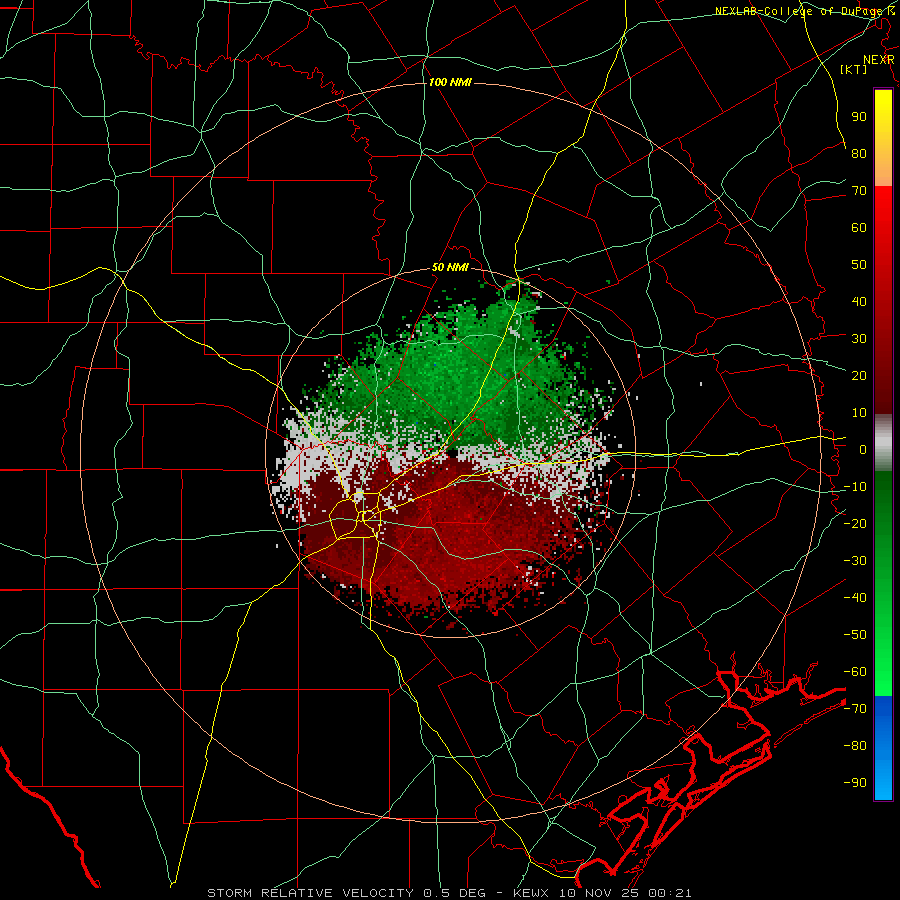Click the gray zero-velocity segment of color bar

coord(883,443)
